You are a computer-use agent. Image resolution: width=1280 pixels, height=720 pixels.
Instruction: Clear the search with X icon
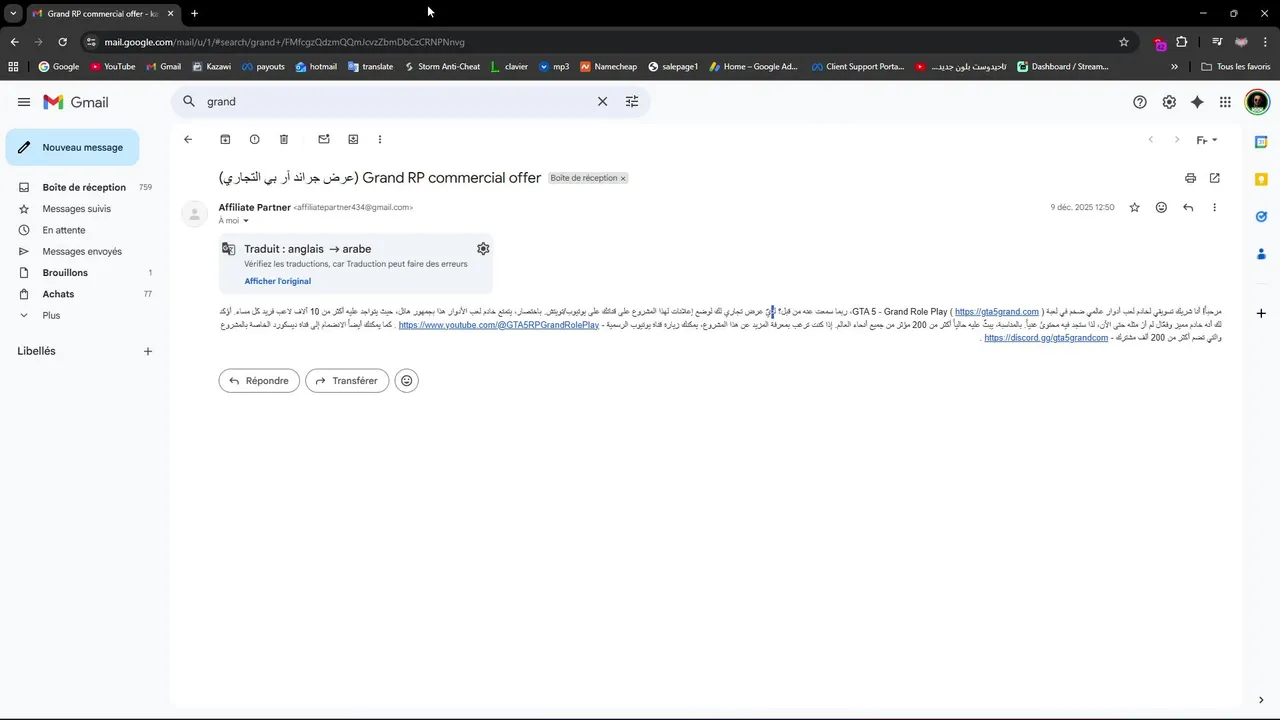coord(602,101)
